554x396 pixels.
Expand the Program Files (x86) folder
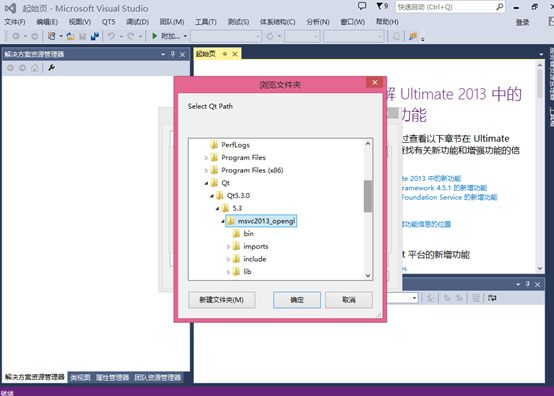click(206, 171)
